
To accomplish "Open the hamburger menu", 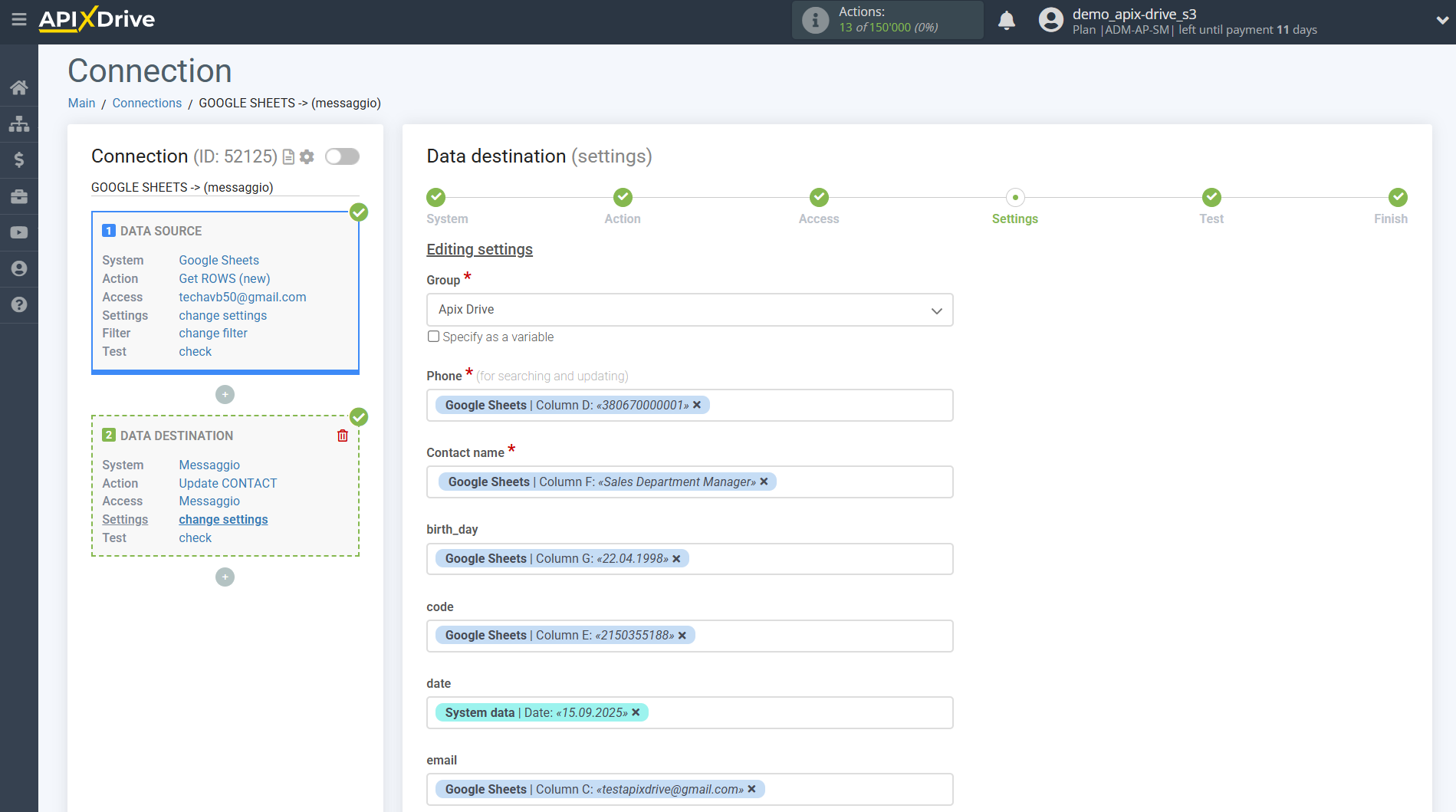I will pos(19,19).
